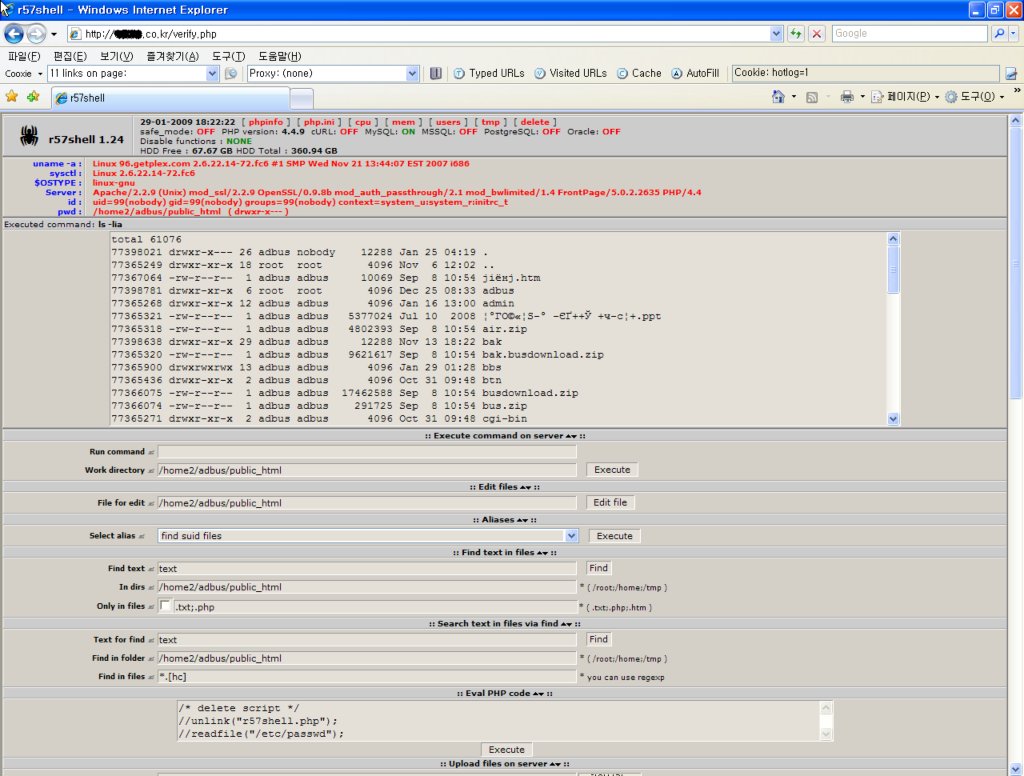Click the mem link
The image size is (1024, 776).
click(403, 122)
